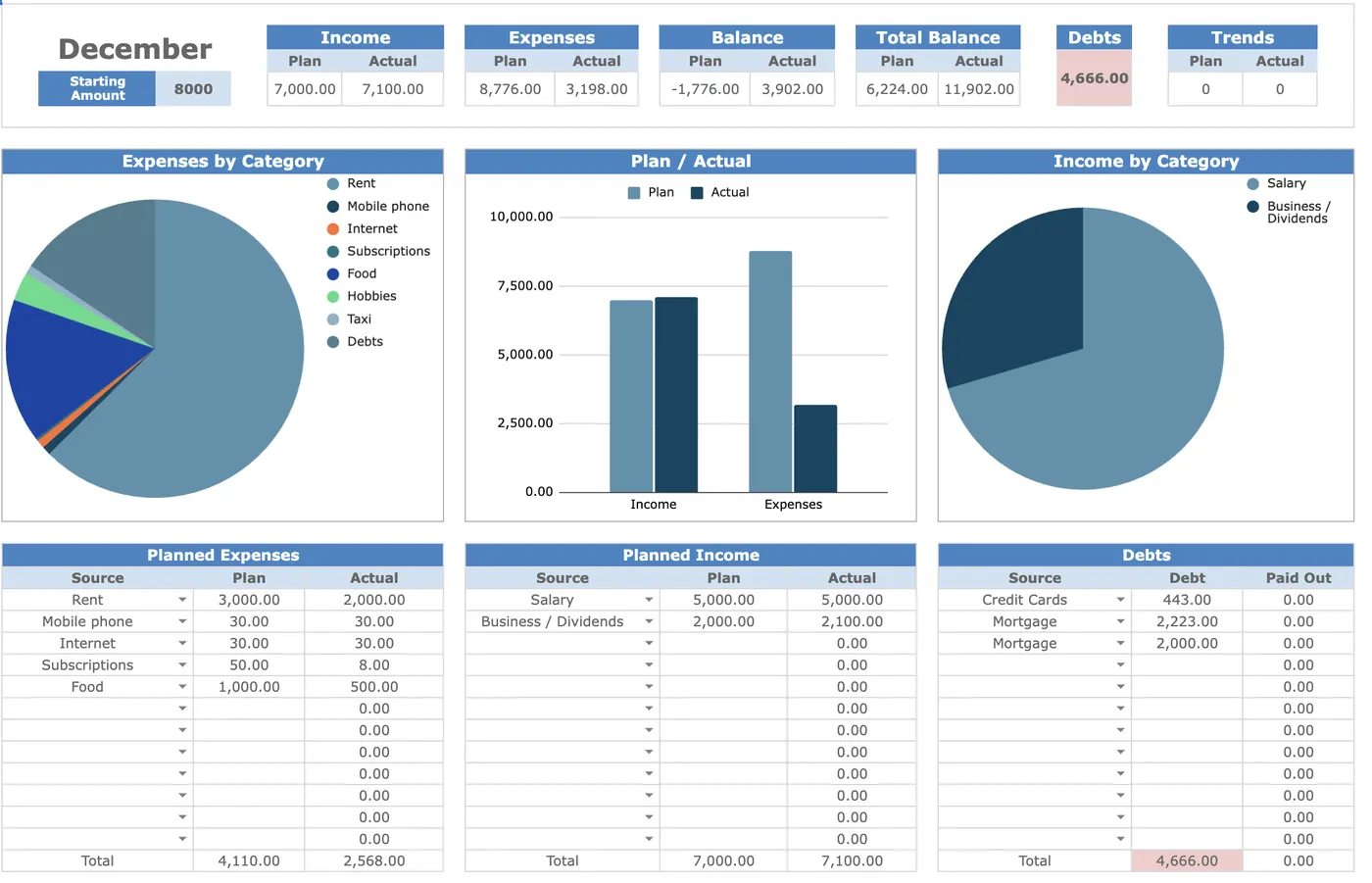Open the Rent row dropdown arrow
This screenshot has width=1372, height=883.
point(182,600)
